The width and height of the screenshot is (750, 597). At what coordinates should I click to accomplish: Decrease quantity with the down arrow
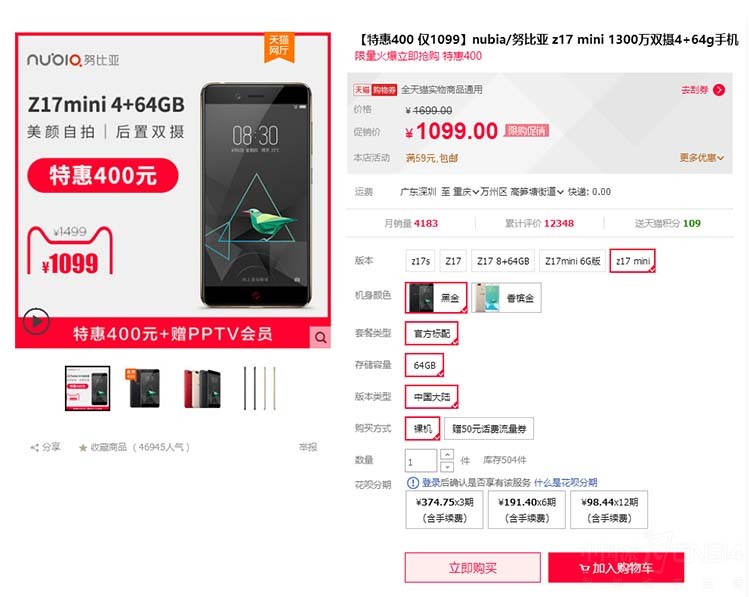pyautogui.click(x=447, y=466)
